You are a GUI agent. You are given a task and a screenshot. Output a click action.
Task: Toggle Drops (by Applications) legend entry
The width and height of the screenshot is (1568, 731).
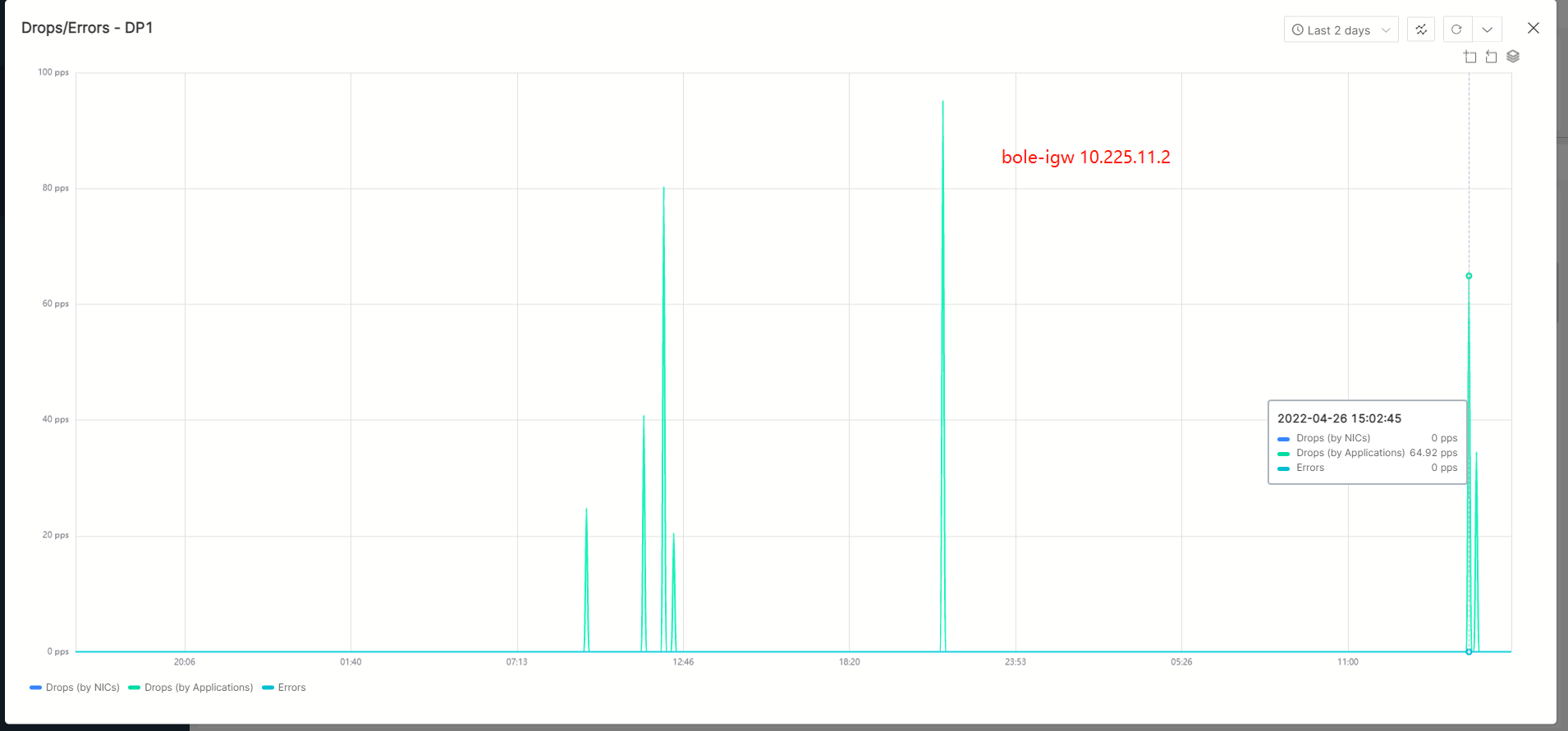(x=198, y=688)
